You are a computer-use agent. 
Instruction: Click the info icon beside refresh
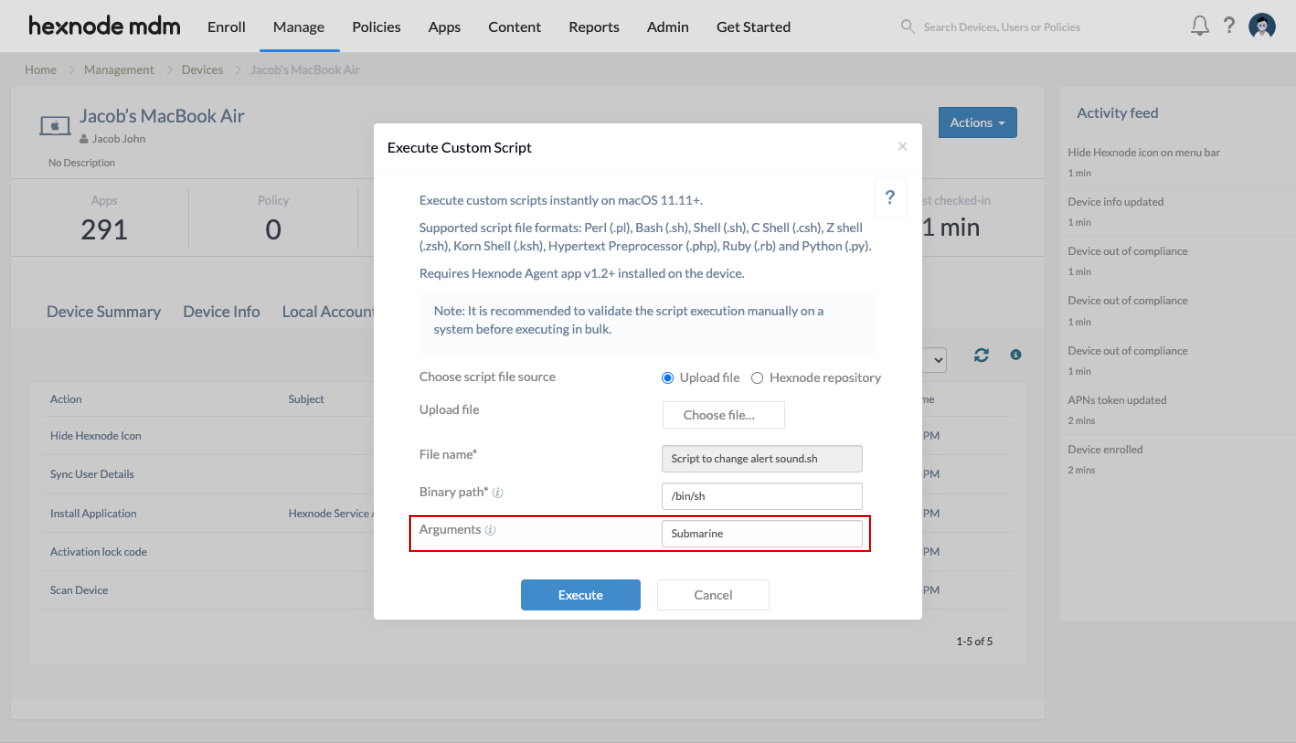click(x=1016, y=355)
